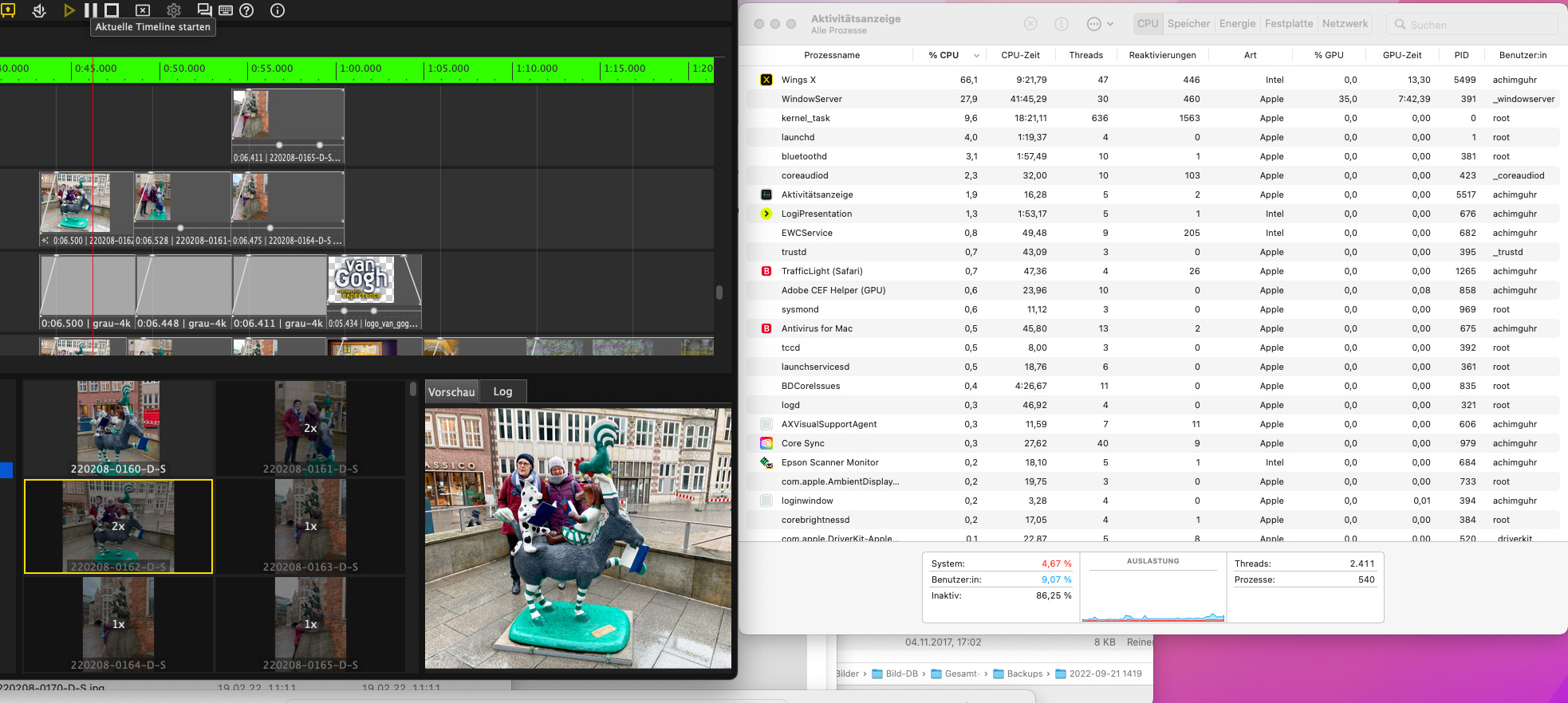Viewport: 1568px width, 703px height.
Task: Click the speaker audio output icon
Action: tap(39, 10)
